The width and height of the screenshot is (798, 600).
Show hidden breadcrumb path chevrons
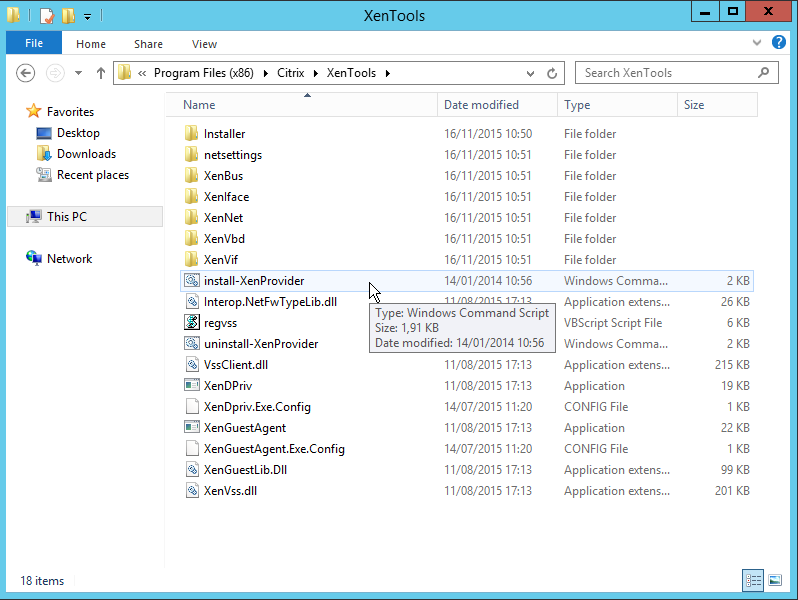[x=142, y=73]
